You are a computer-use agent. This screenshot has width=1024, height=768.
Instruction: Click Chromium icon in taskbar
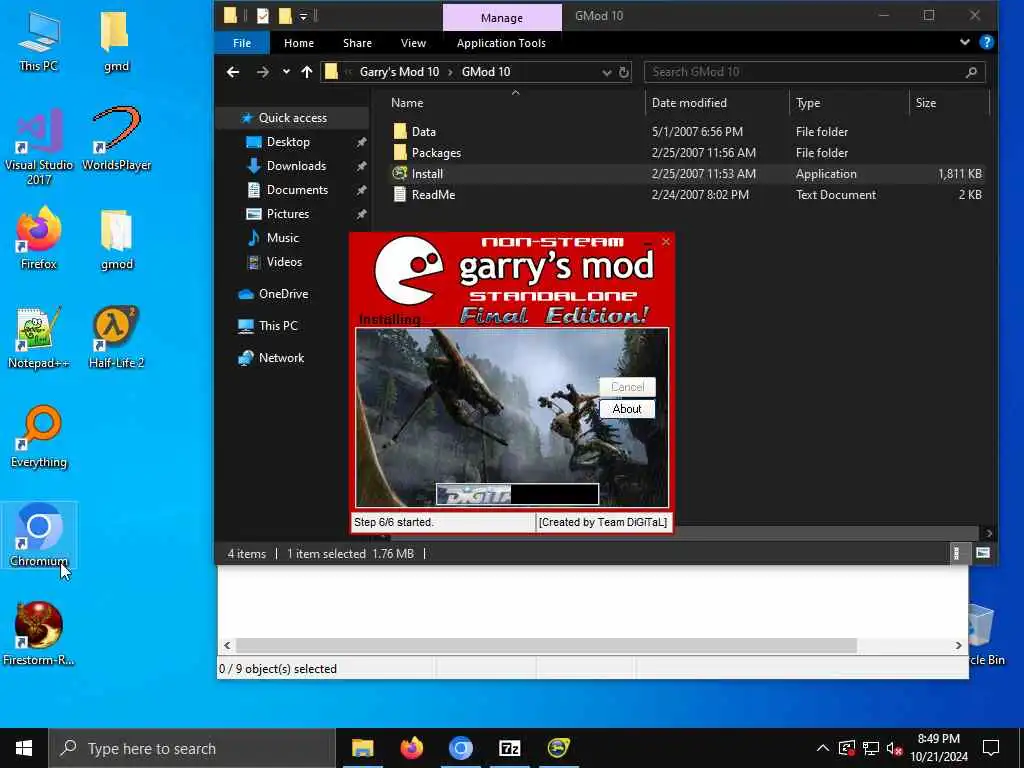click(x=460, y=748)
